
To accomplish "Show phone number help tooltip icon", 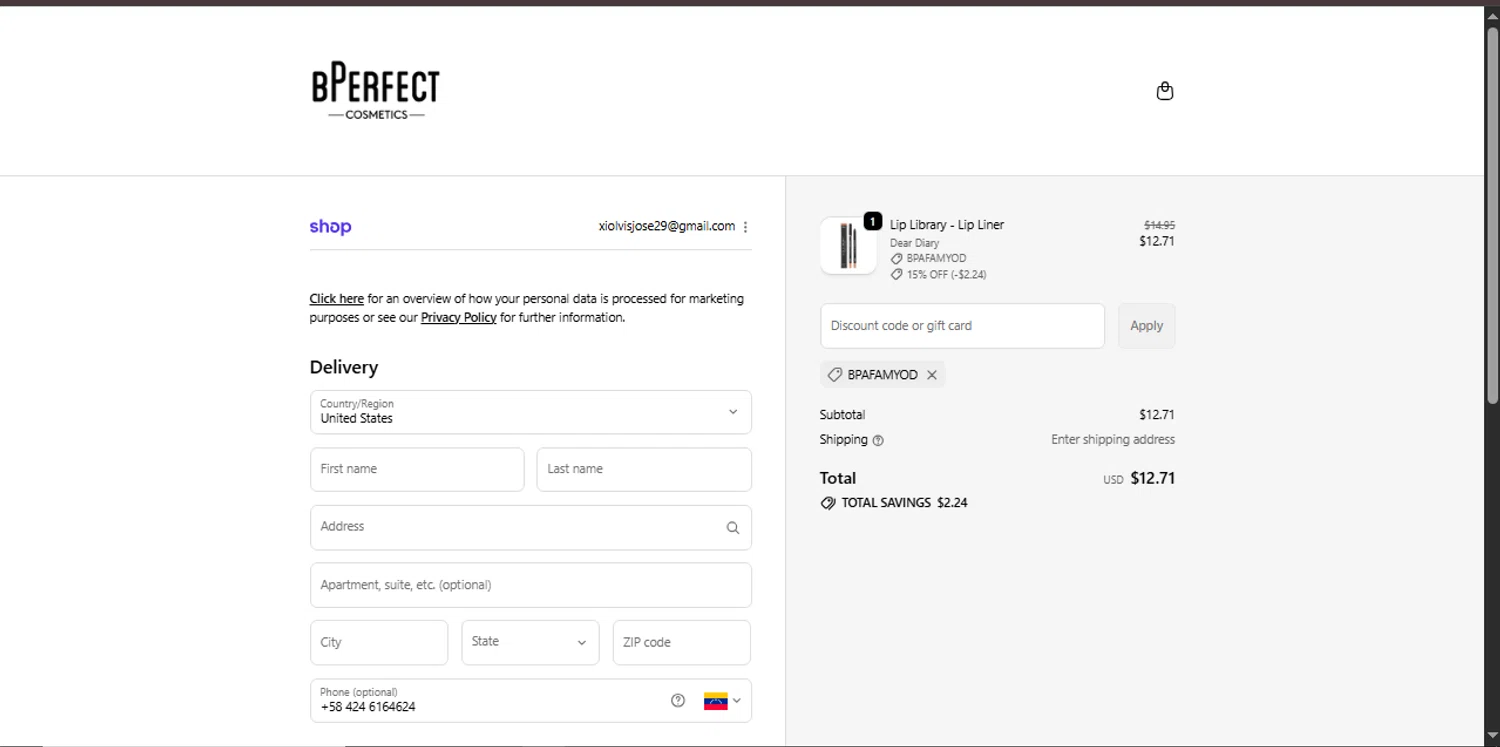I will [x=678, y=701].
